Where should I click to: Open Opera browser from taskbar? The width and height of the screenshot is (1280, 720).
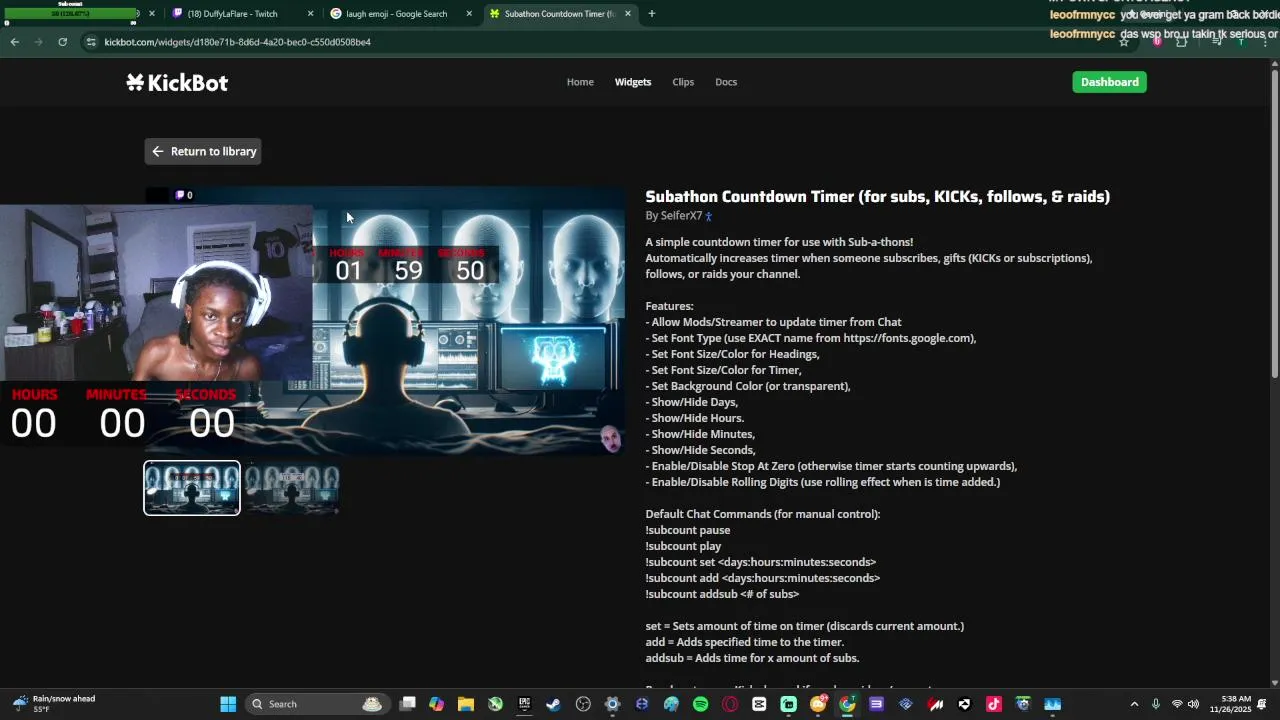pos(730,704)
